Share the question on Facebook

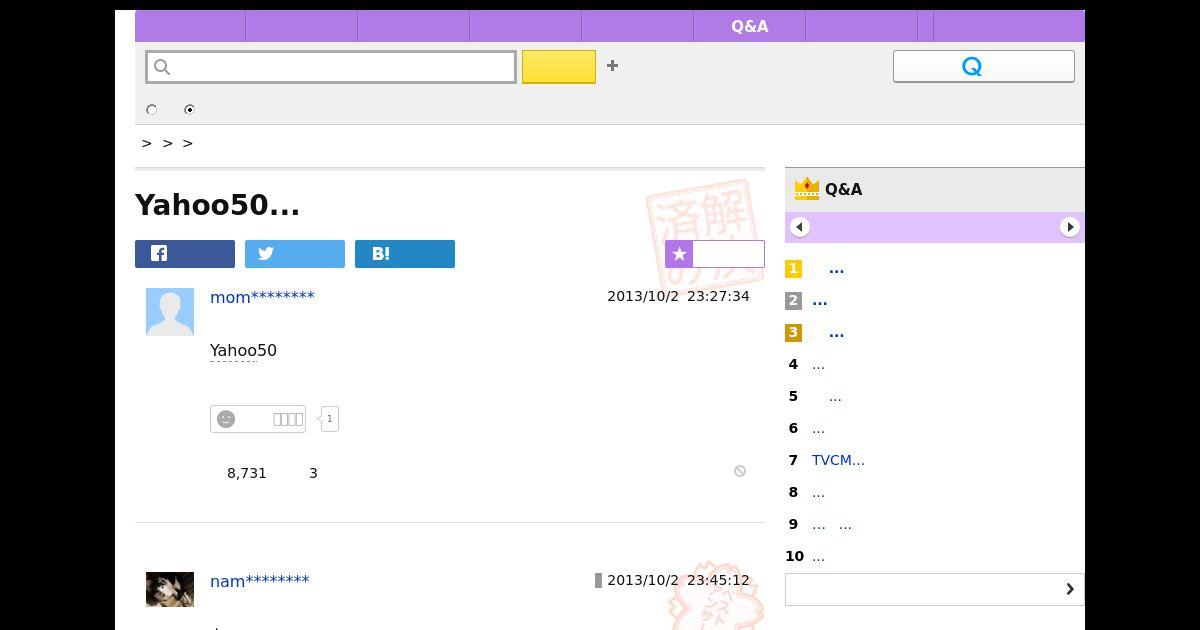[185, 254]
